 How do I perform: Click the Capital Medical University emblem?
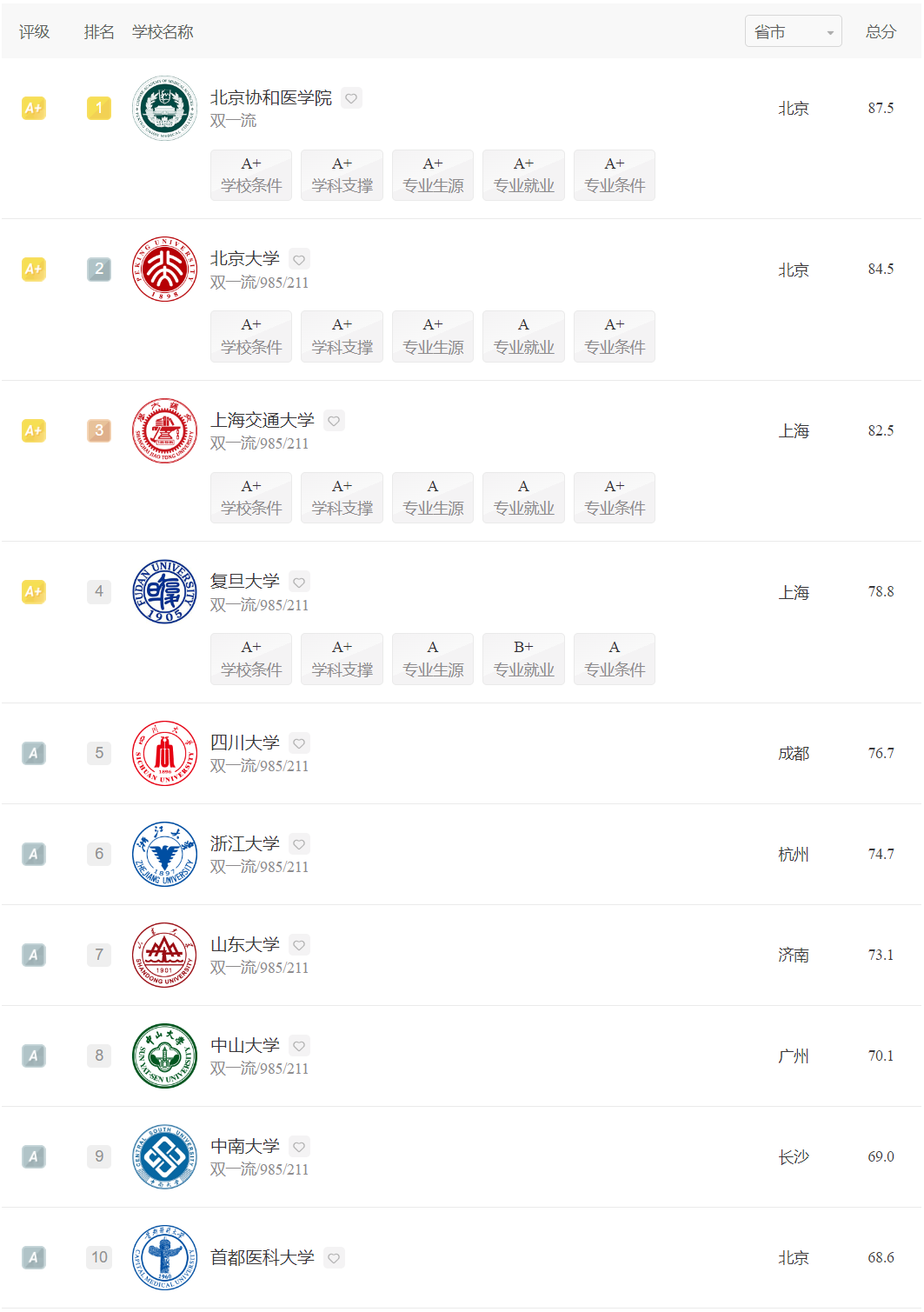click(x=164, y=1257)
